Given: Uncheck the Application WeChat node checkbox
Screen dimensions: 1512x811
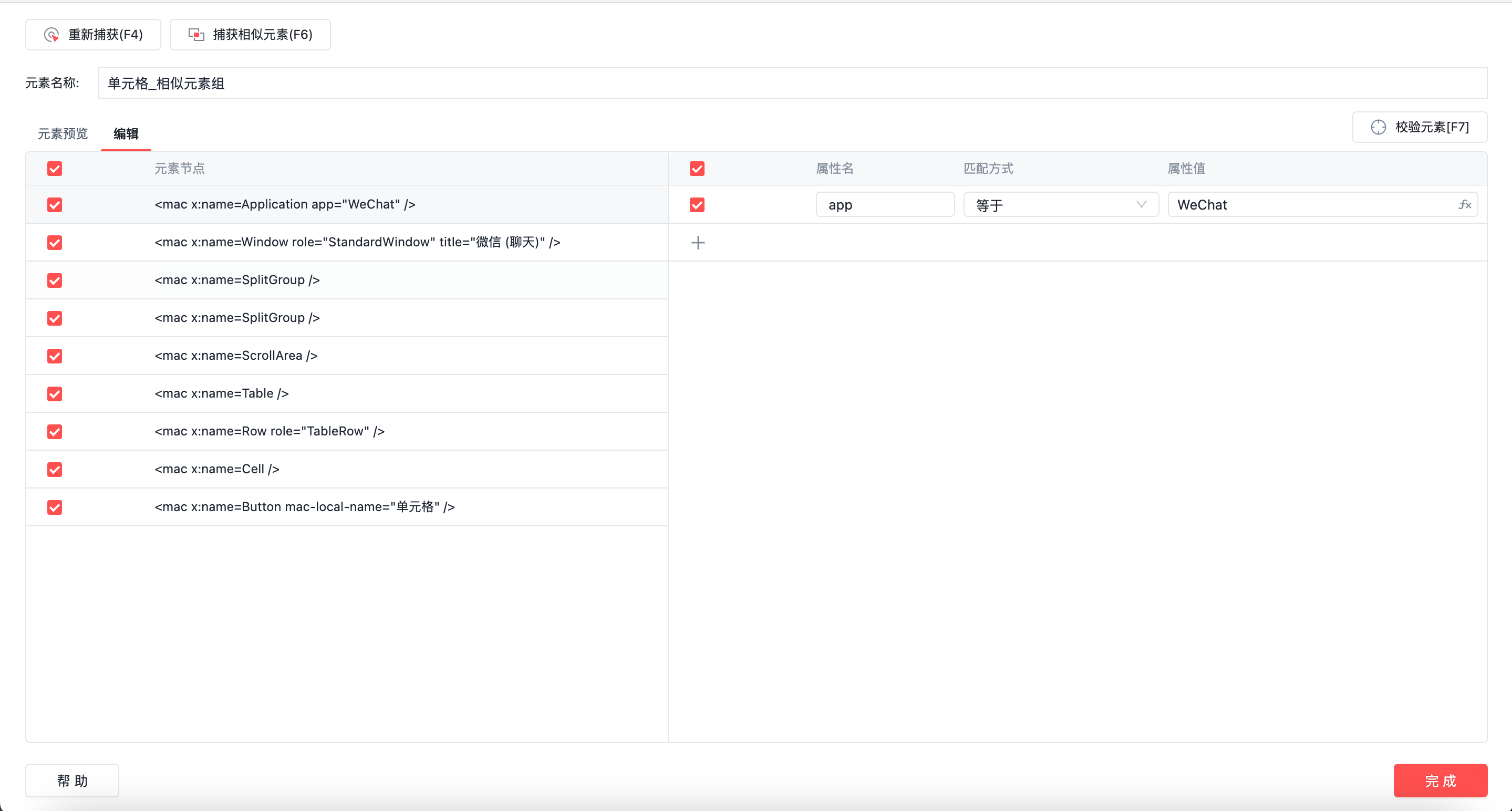Looking at the screenshot, I should pos(55,205).
